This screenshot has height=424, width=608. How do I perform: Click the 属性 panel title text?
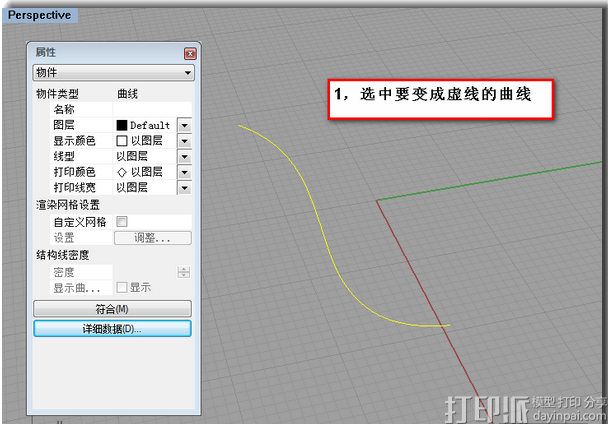(x=46, y=52)
